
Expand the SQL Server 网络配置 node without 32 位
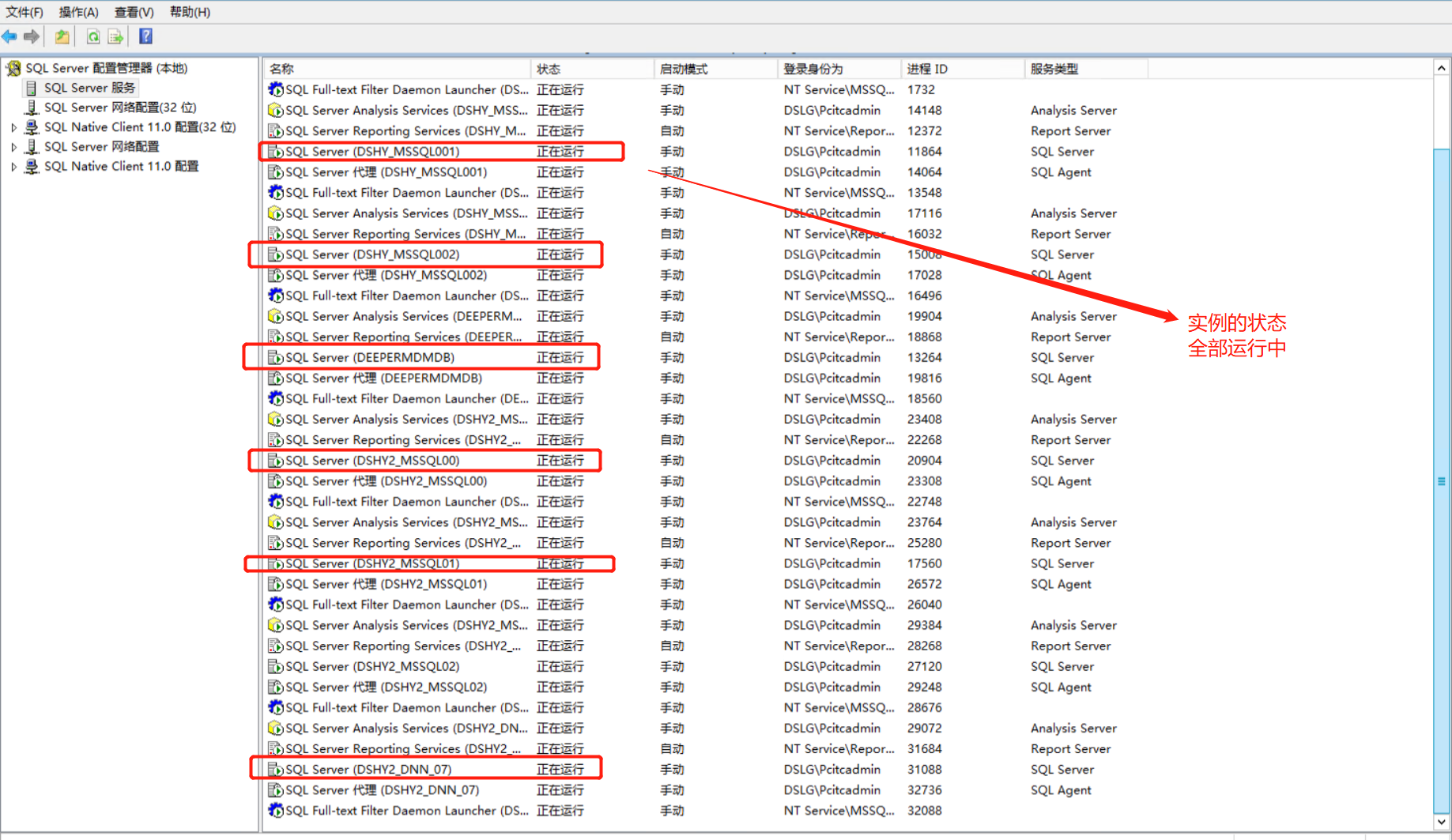pos(13,147)
